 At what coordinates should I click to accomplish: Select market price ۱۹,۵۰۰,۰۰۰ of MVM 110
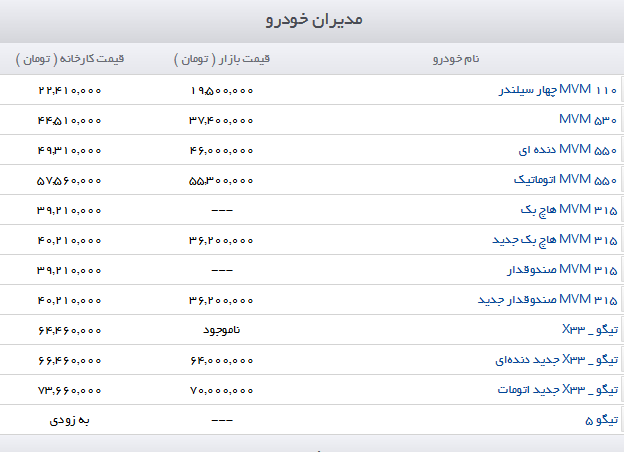222,91
